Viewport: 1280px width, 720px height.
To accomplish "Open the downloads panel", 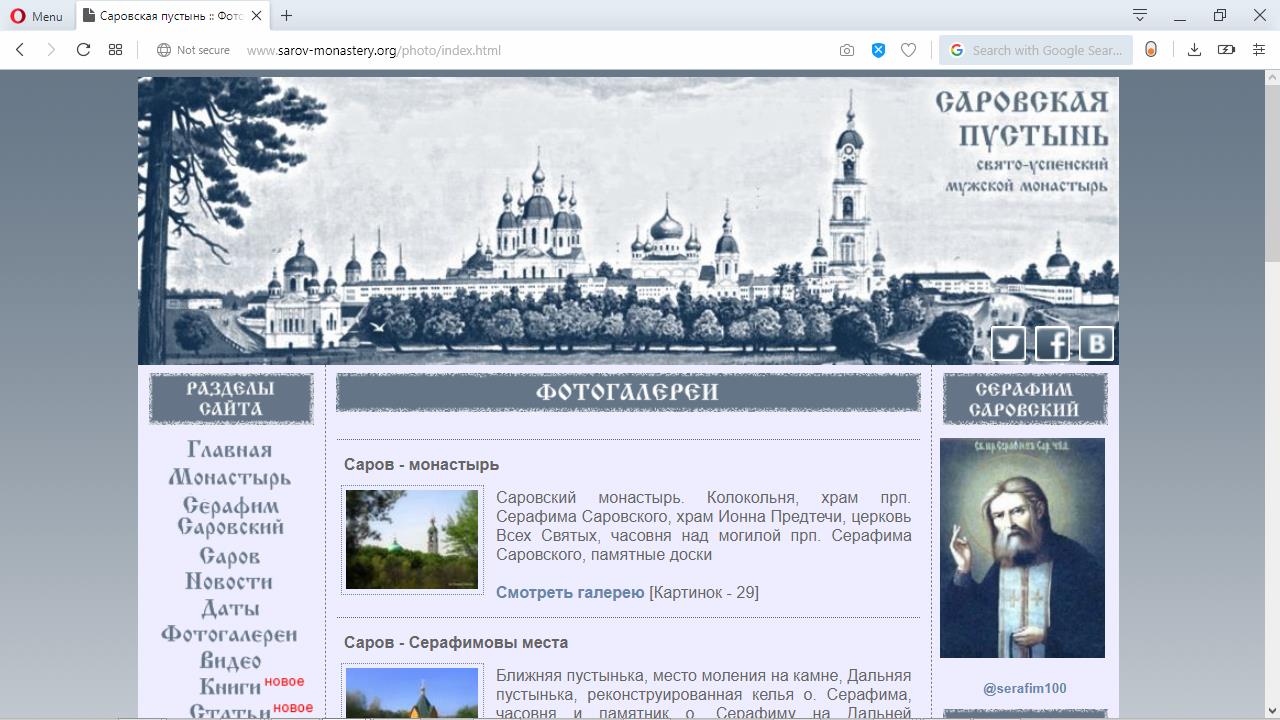I will tap(1194, 50).
